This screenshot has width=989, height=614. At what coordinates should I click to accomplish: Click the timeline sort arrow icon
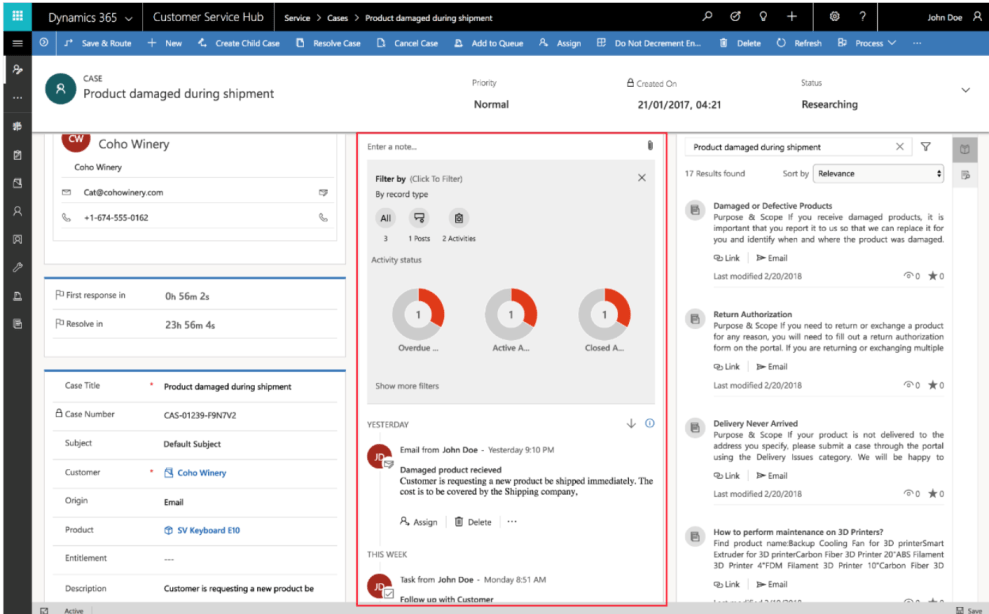pyautogui.click(x=631, y=423)
